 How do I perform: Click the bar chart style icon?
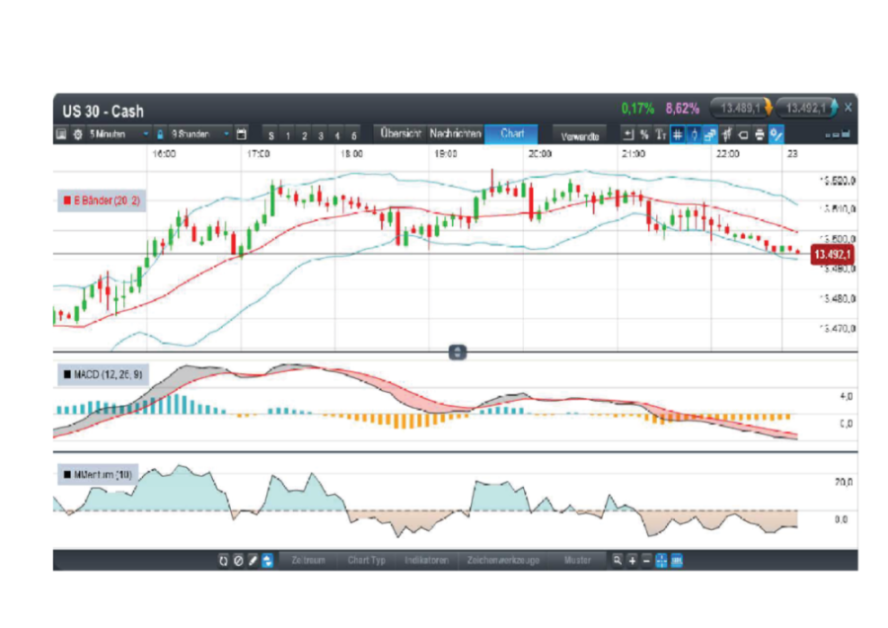(727, 134)
